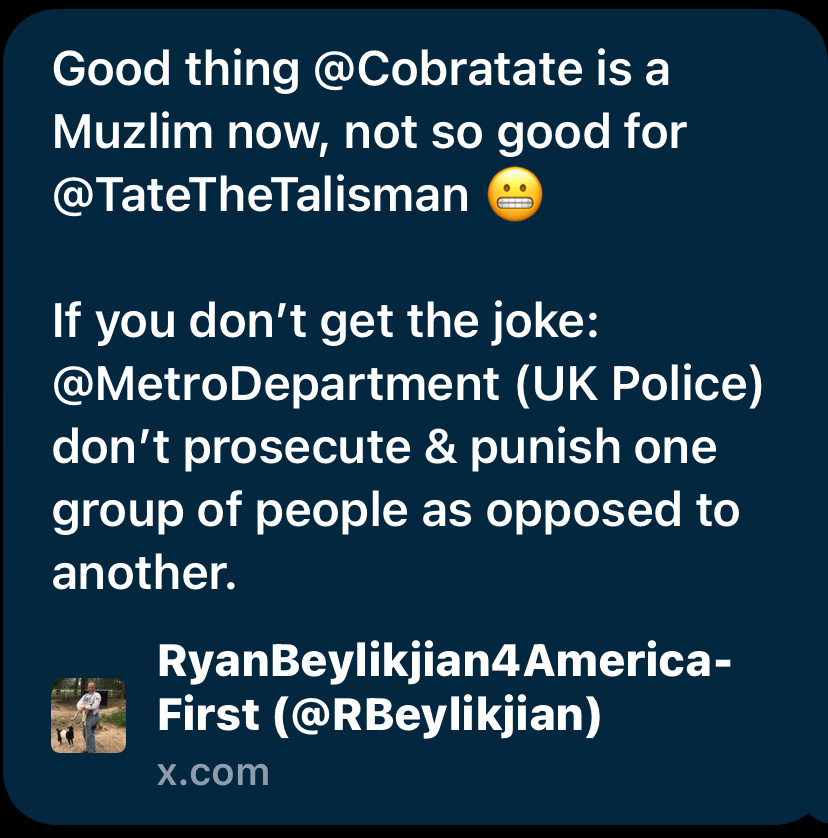The height and width of the screenshot is (838, 828).
Task: Open the x.com source link
Action: [213, 772]
